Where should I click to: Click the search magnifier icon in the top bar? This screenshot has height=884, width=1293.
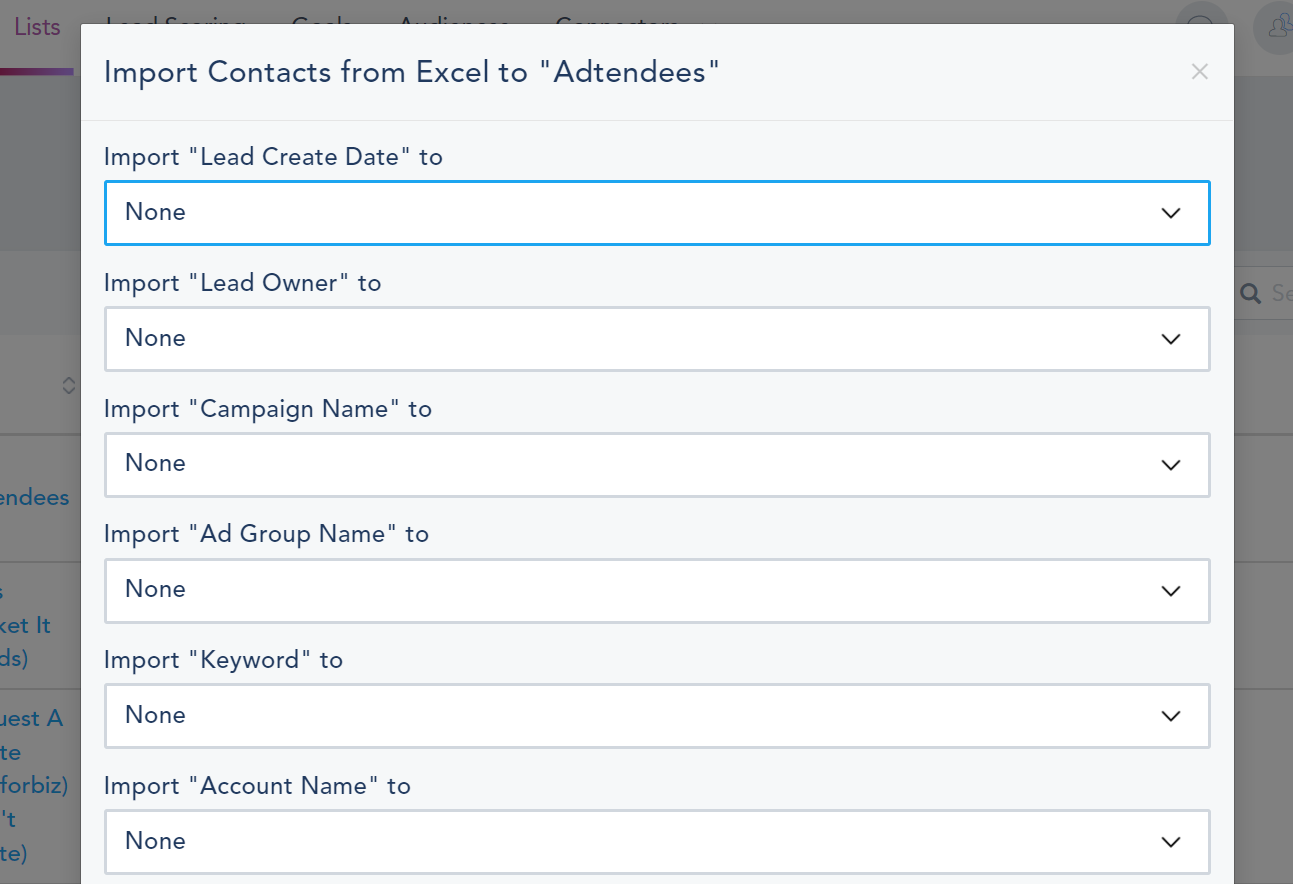[1202, 27]
